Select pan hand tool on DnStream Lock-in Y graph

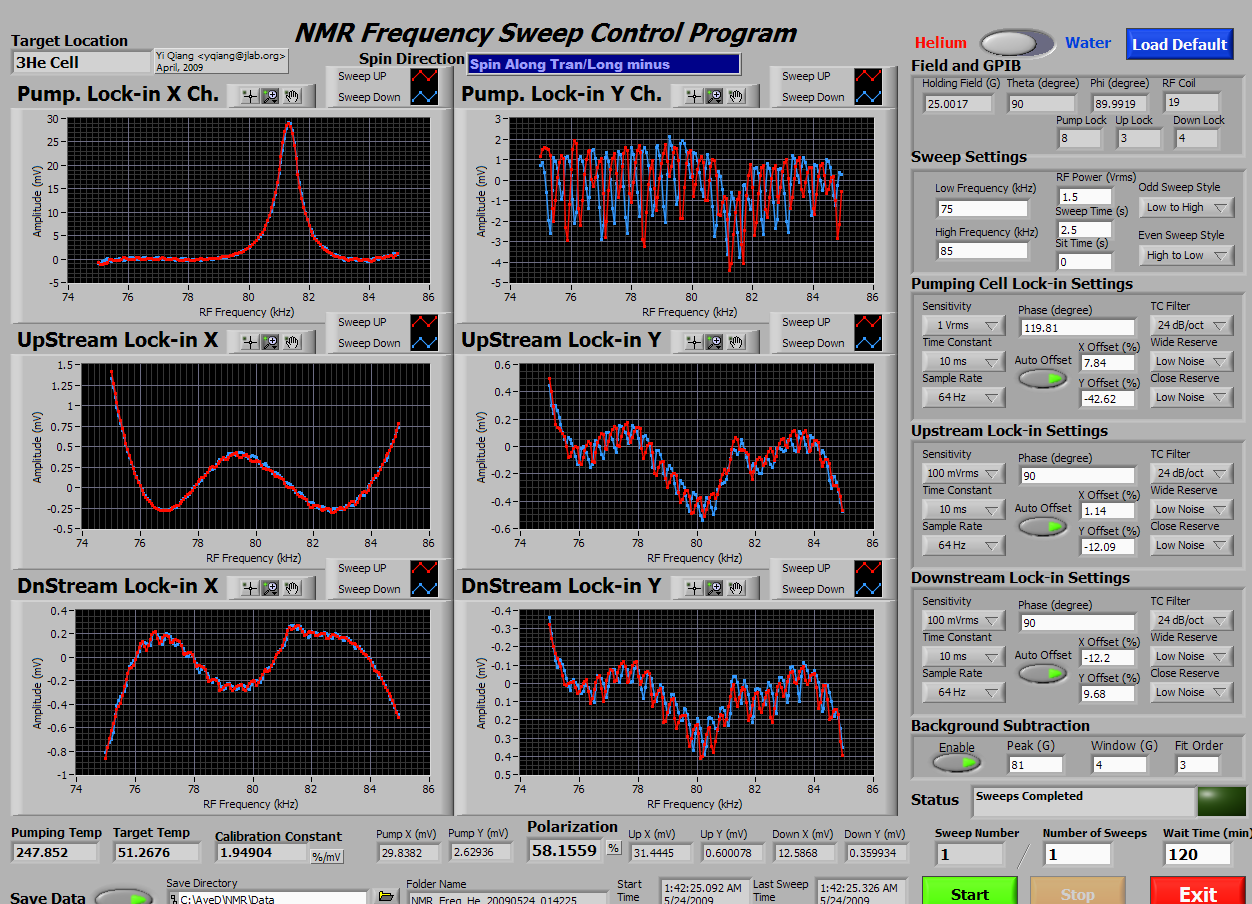coord(738,588)
